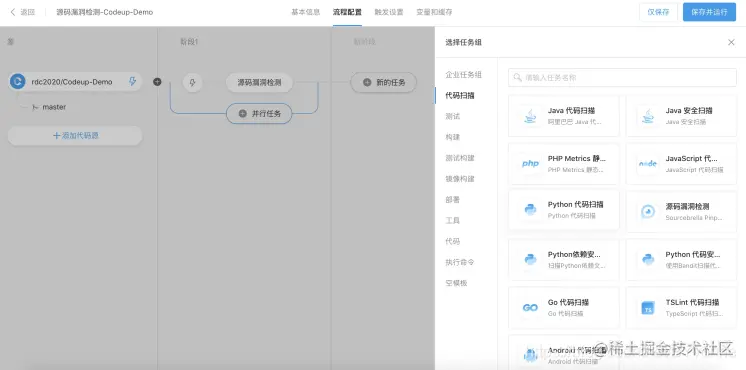This screenshot has width=746, height=370.
Task: Select the 部署 category
Action: [452, 200]
